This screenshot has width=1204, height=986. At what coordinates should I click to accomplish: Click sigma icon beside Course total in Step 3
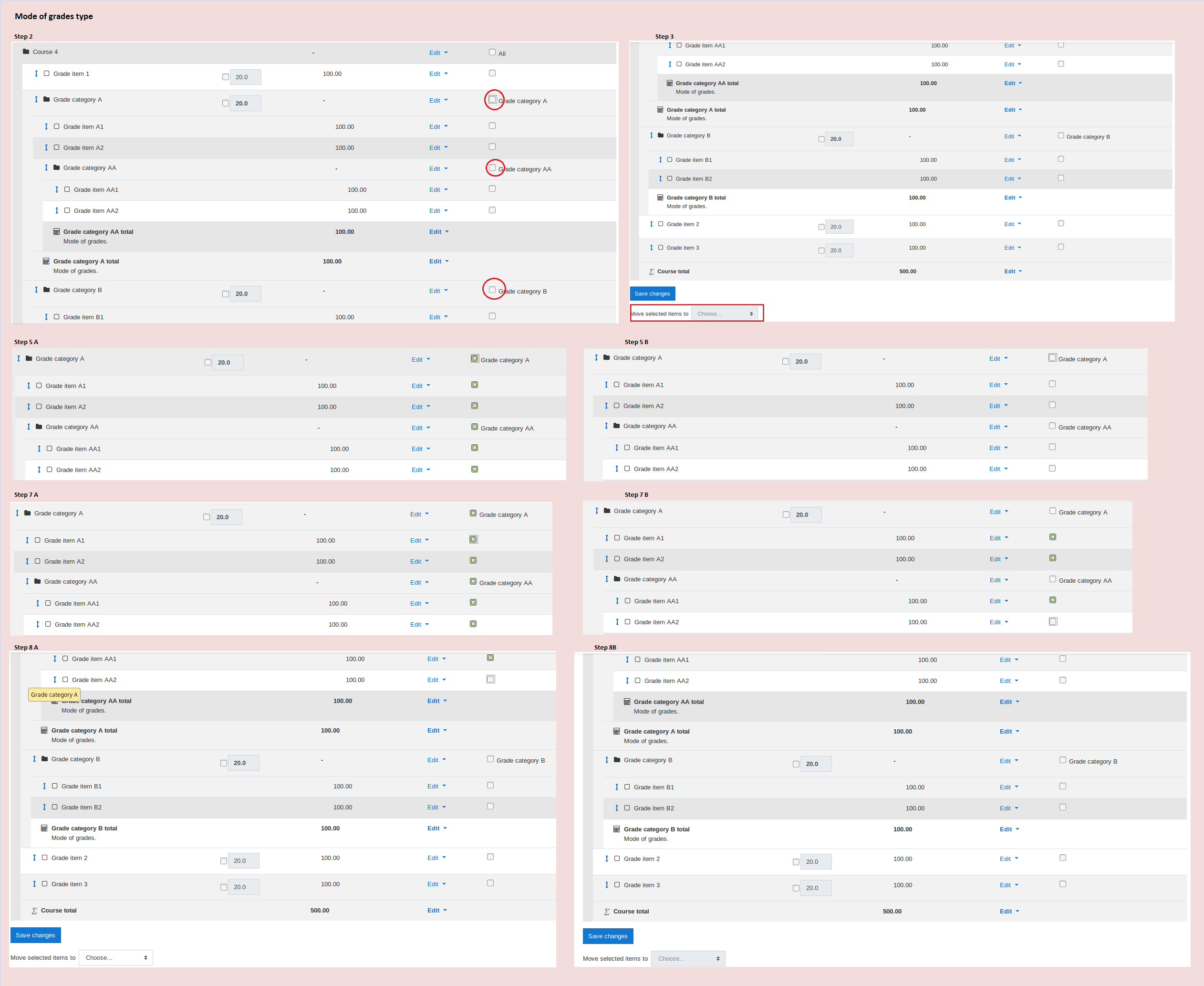[652, 272]
